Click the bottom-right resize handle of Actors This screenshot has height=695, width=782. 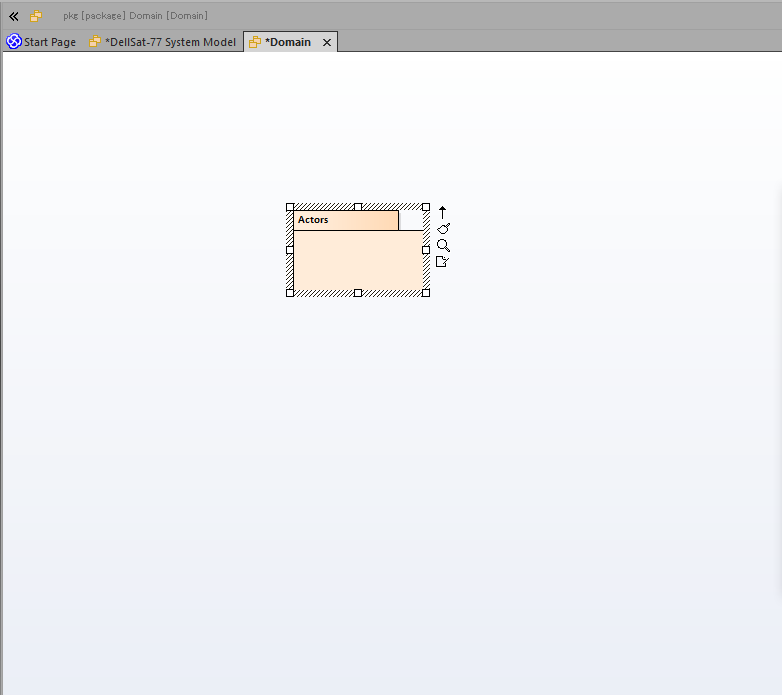coord(426,293)
